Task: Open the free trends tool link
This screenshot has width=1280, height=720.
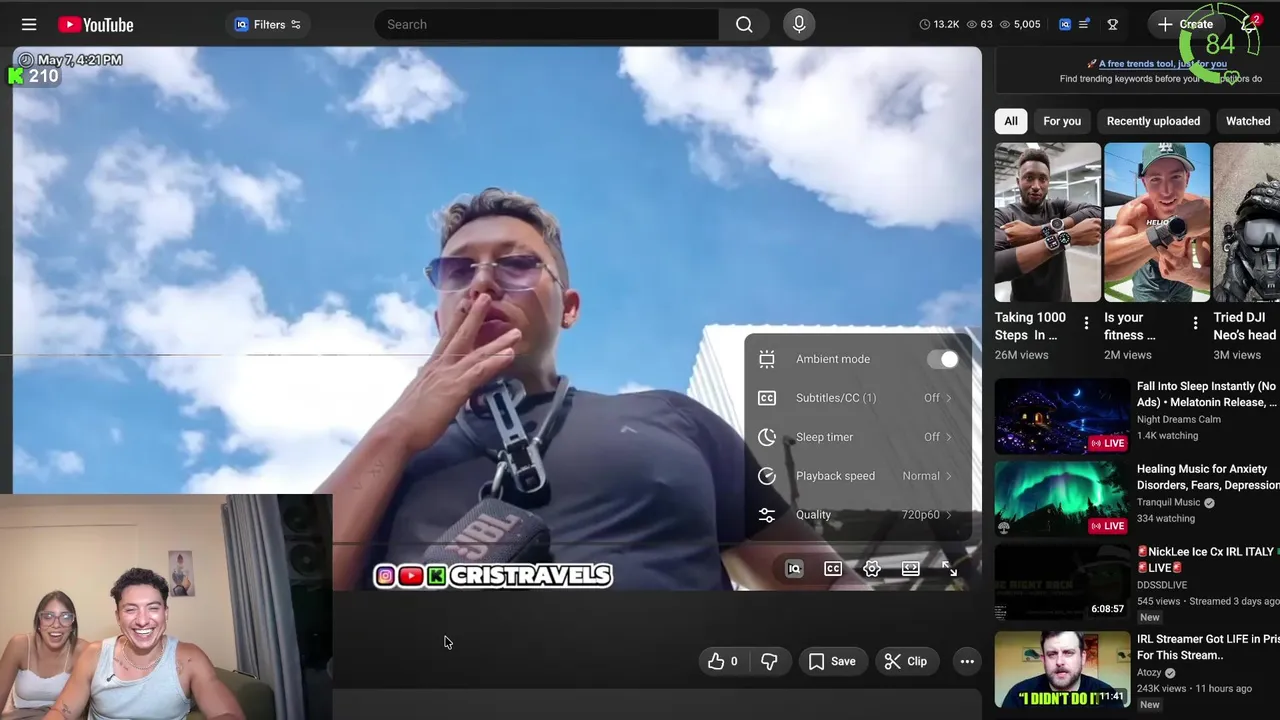Action: click(x=1163, y=64)
